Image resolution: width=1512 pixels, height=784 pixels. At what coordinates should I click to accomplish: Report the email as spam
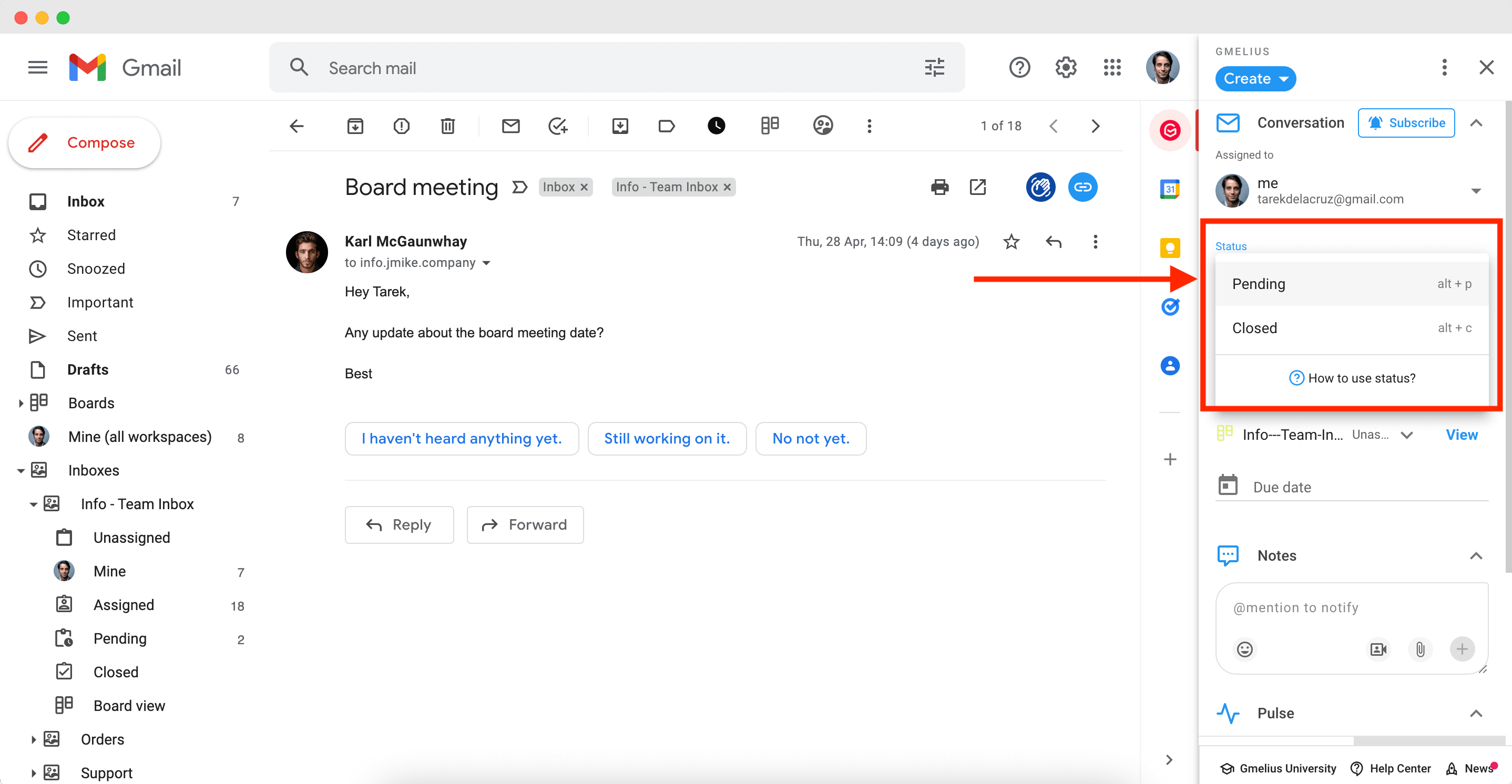click(x=402, y=126)
